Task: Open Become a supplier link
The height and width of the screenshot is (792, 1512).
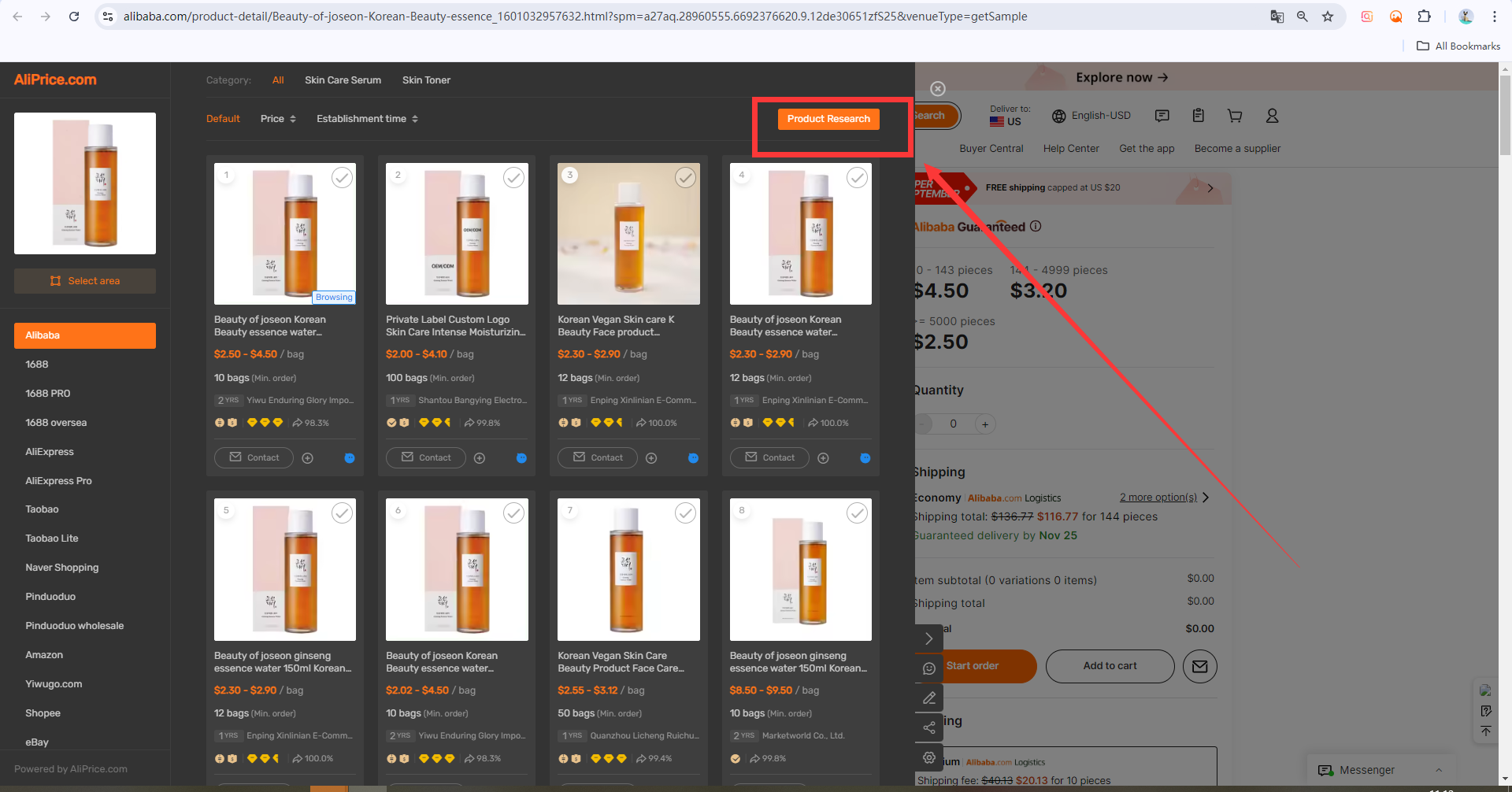Action: coord(1237,149)
